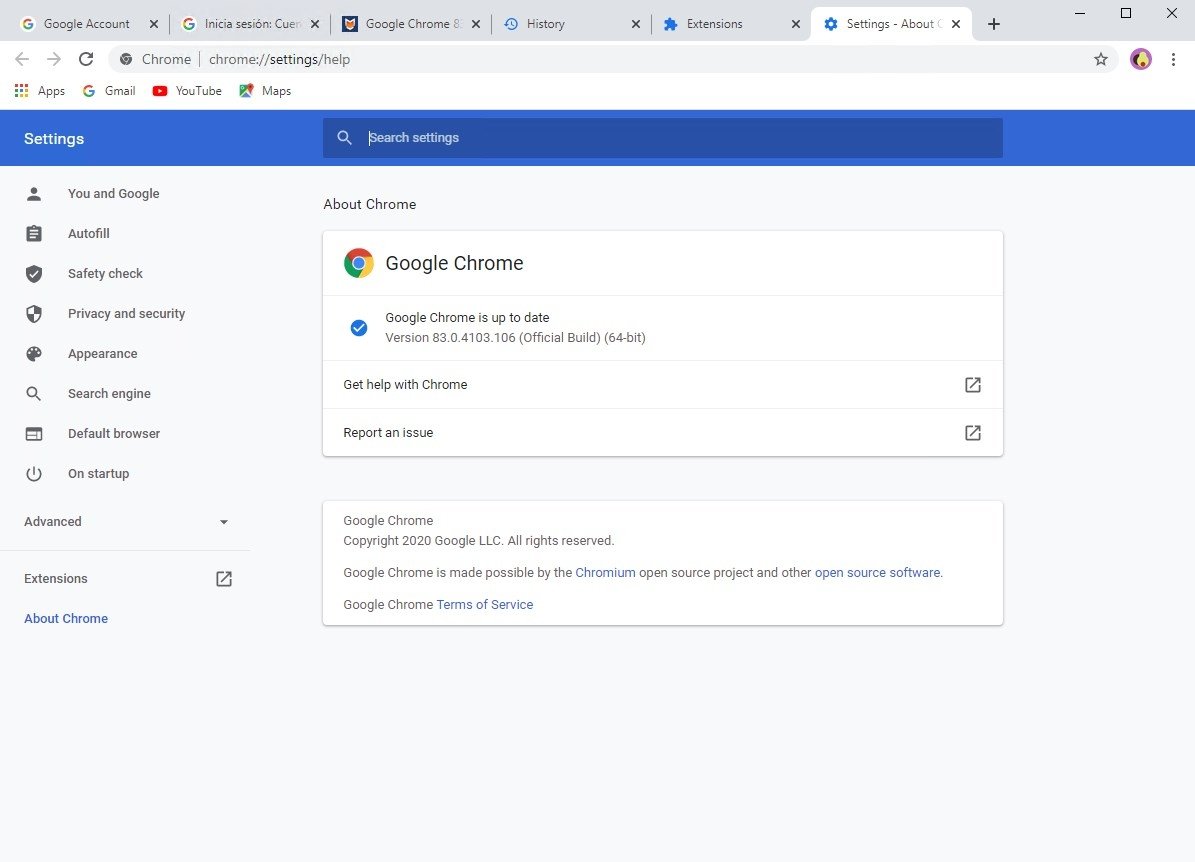Open Autofill settings
The height and width of the screenshot is (862, 1195).
coord(88,233)
